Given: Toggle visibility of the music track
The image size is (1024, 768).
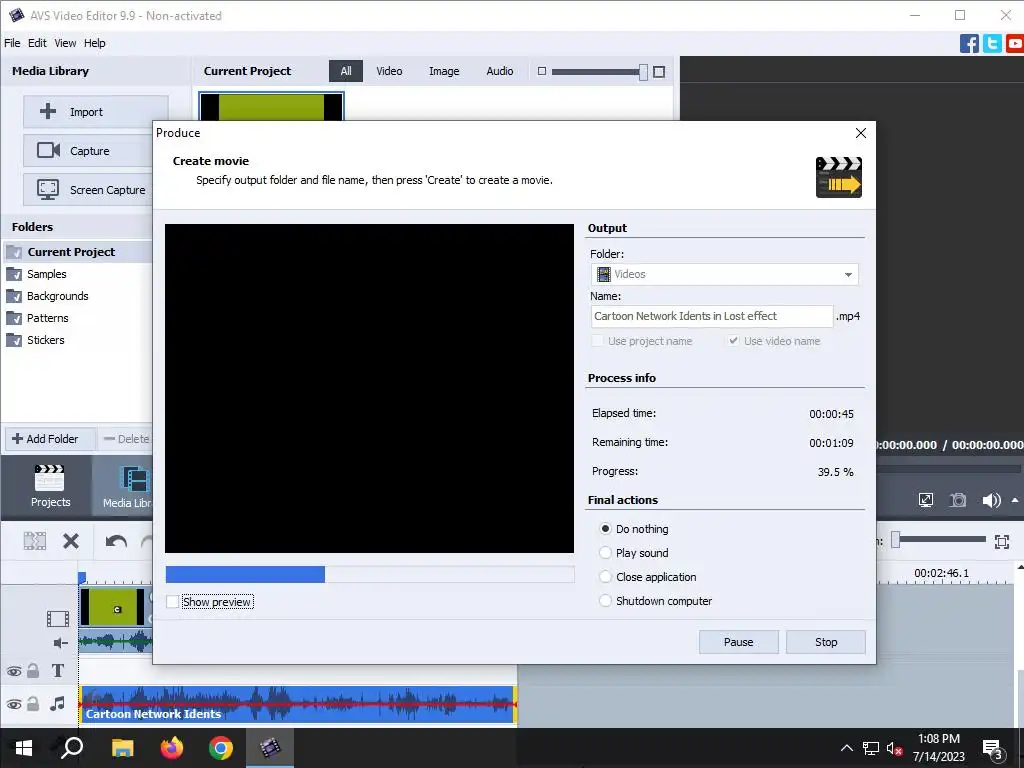Looking at the screenshot, I should 14,704.
